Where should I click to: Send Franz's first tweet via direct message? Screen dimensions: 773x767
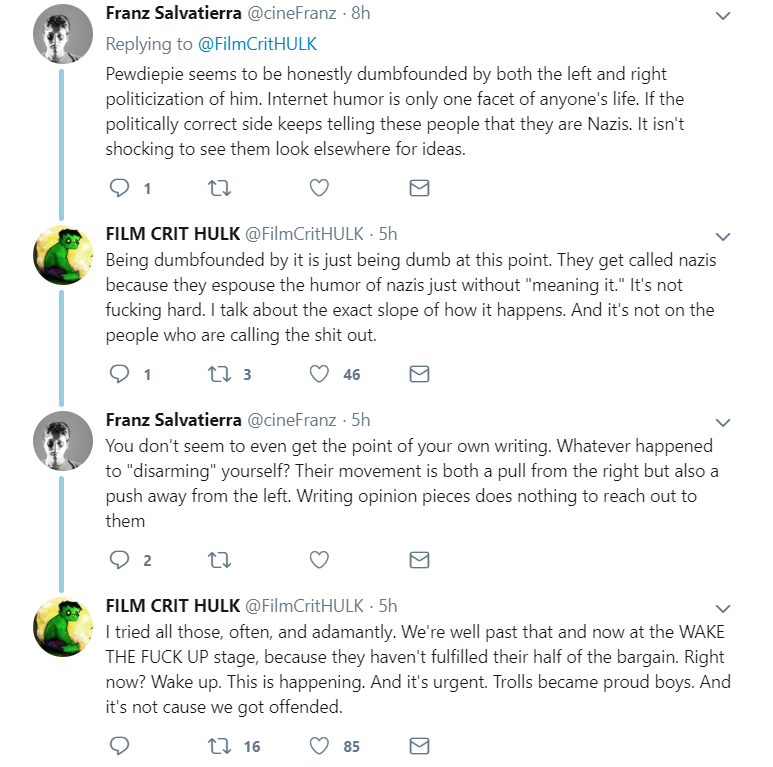(420, 188)
